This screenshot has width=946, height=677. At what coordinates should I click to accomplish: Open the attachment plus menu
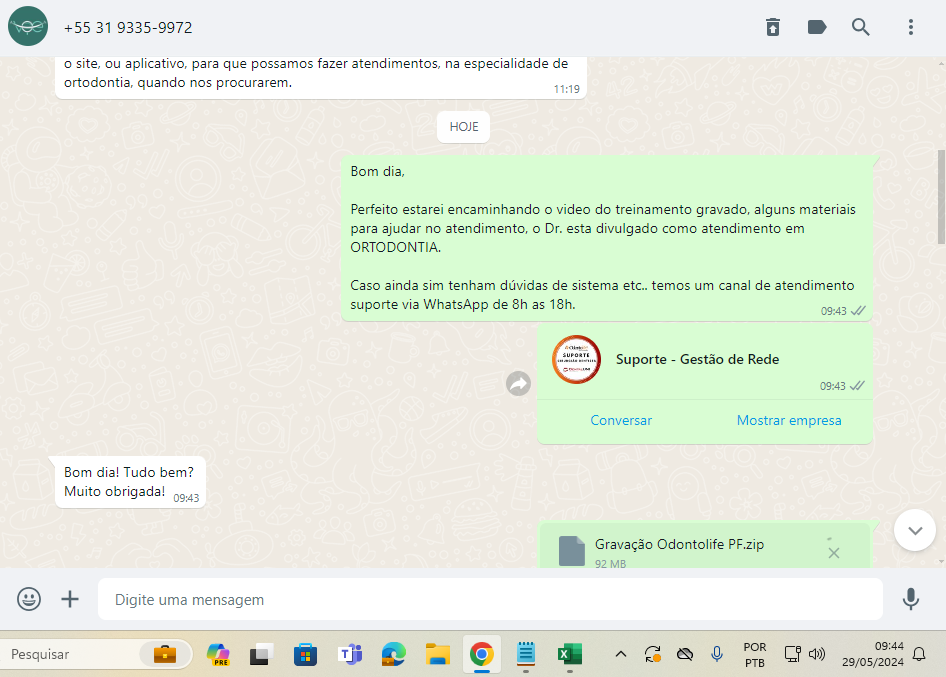coord(70,599)
